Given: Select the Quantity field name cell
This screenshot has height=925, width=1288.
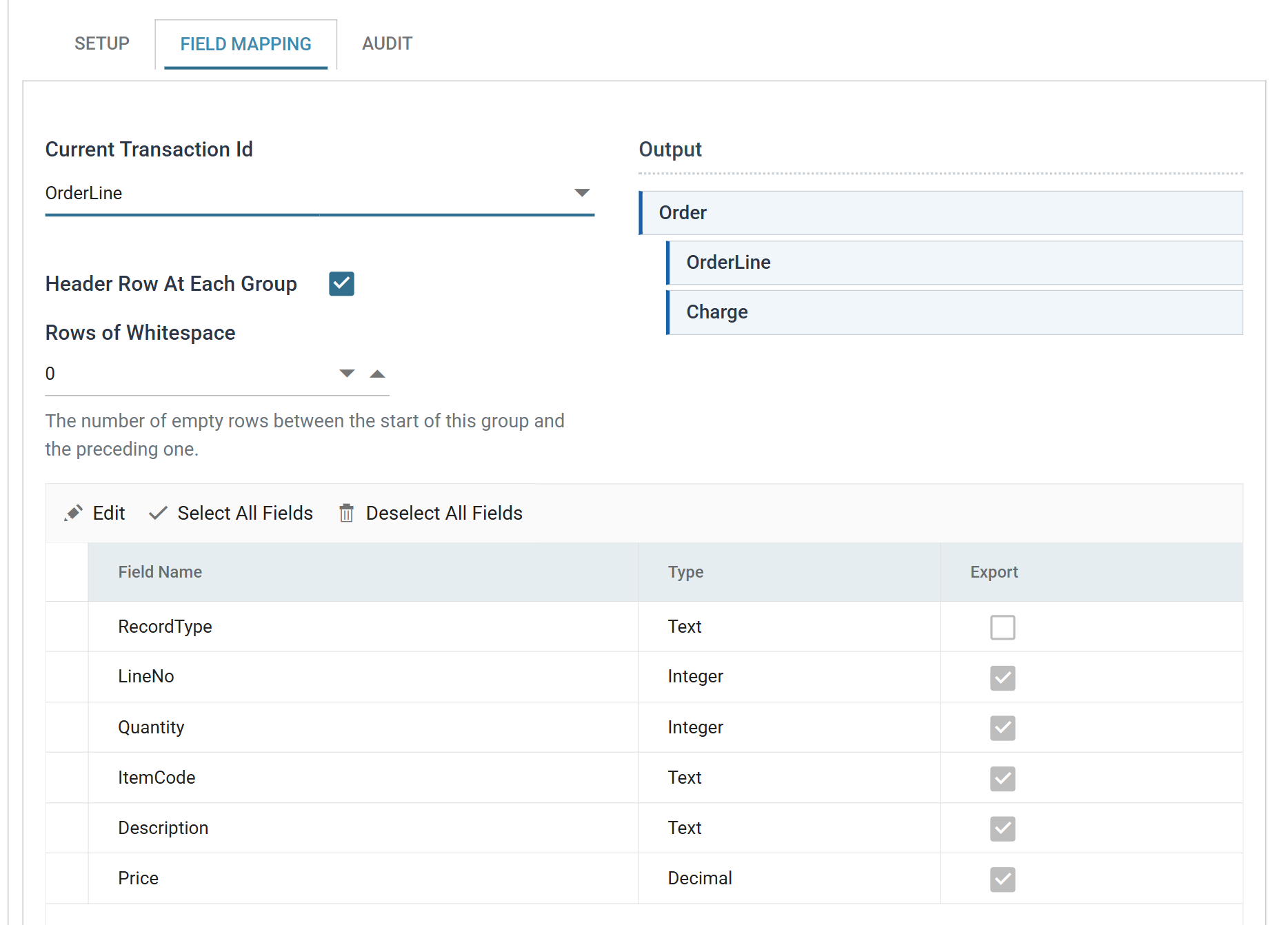Looking at the screenshot, I should coord(363,727).
